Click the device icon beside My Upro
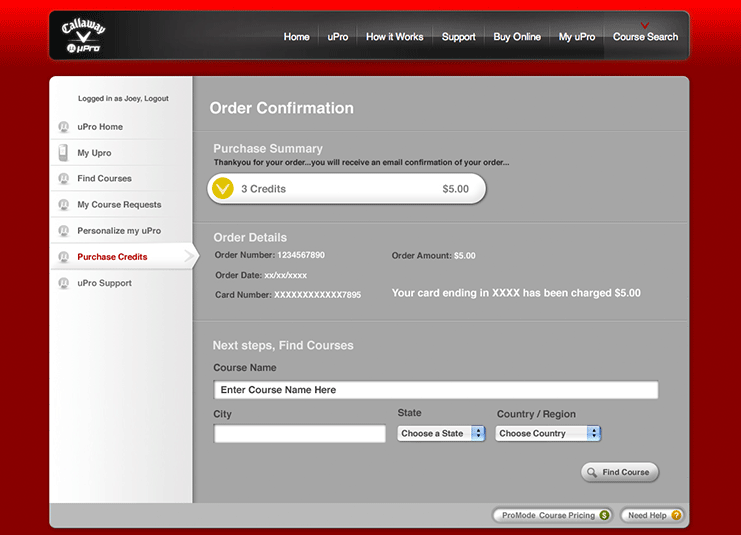Viewport: 741px width, 535px height. tap(63, 153)
